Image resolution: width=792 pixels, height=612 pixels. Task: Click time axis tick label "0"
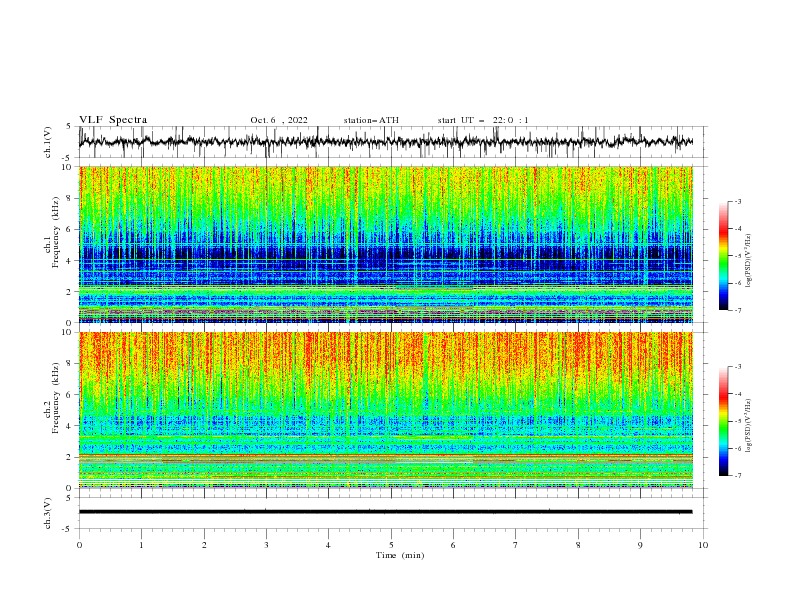tap(79, 545)
